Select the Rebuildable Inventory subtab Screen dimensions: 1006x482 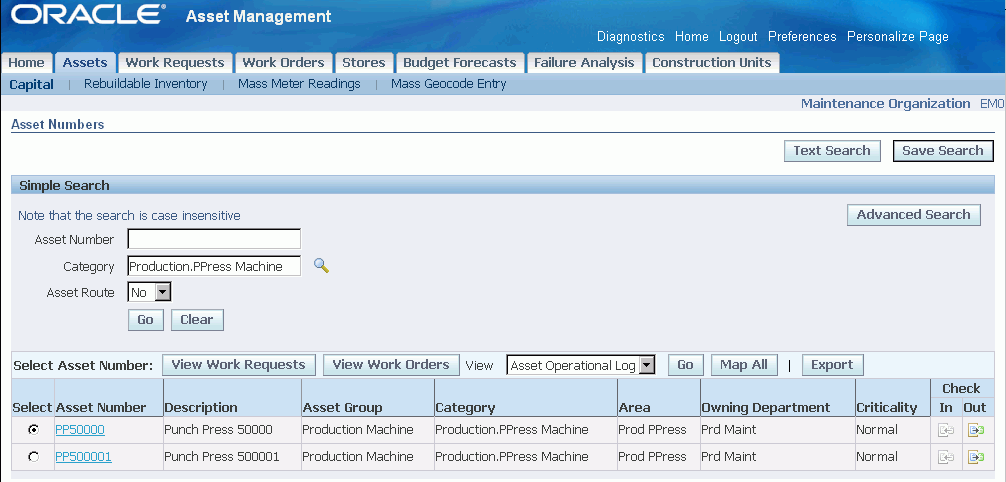click(146, 84)
